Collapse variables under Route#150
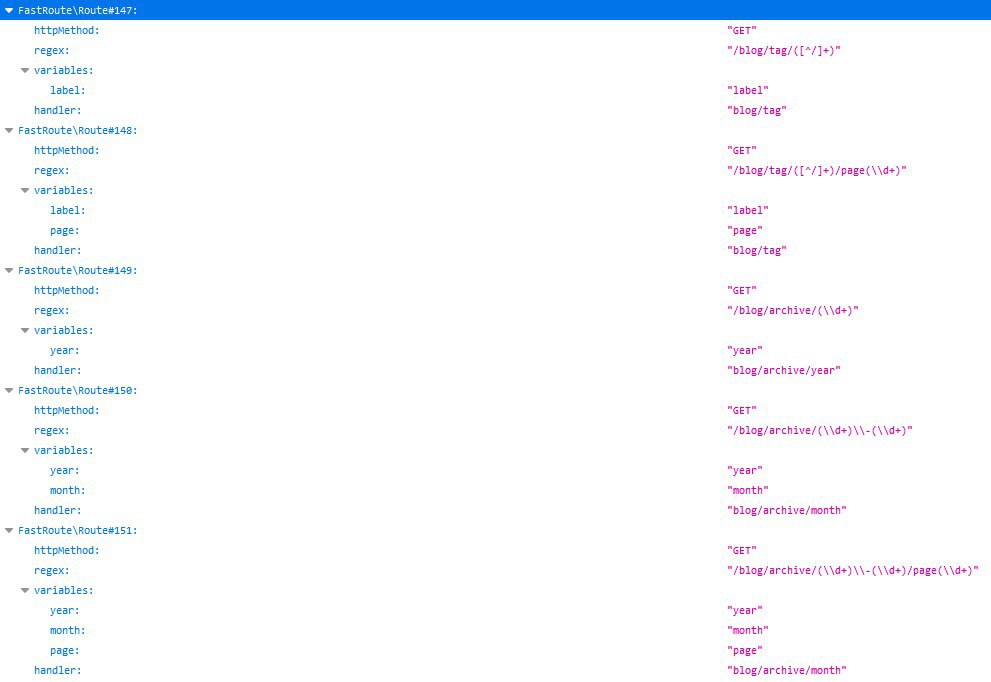The image size is (991, 682). coord(25,451)
